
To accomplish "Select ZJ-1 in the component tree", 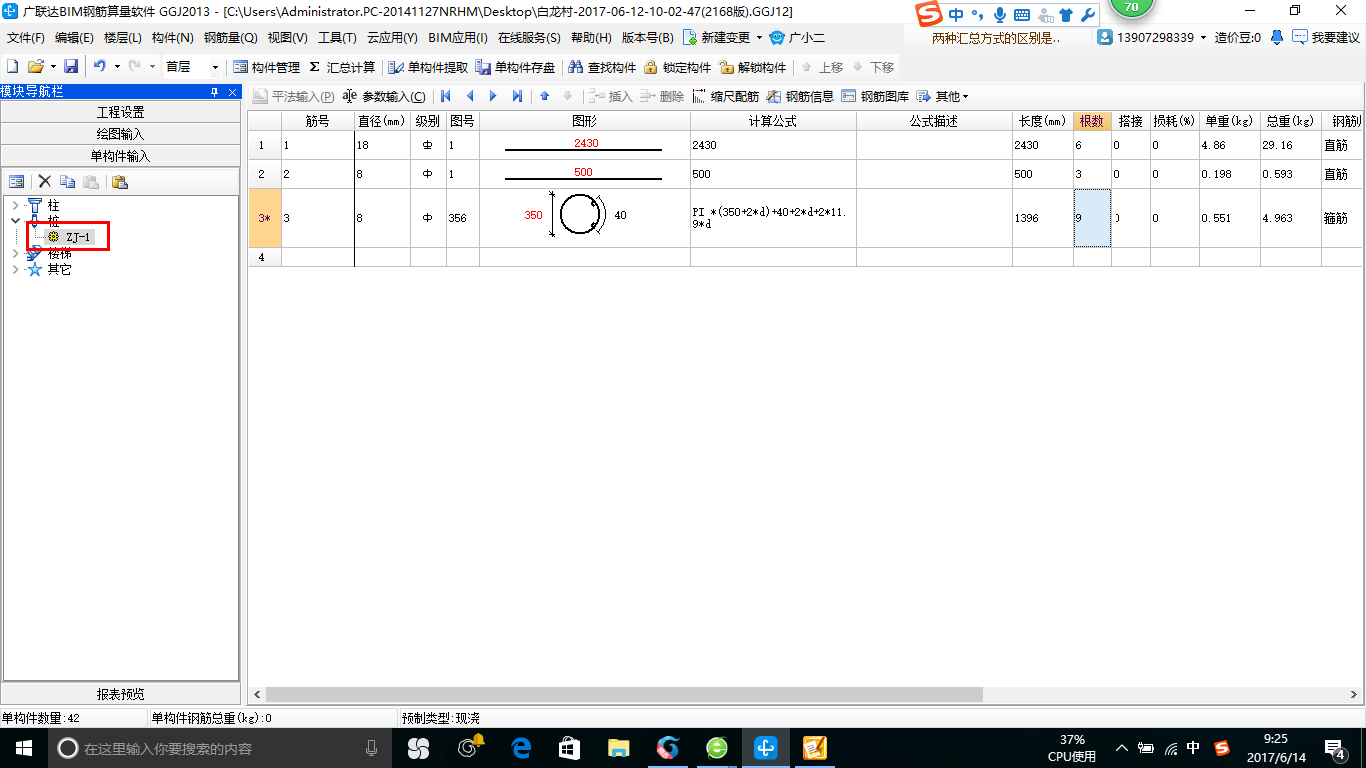I will click(79, 237).
